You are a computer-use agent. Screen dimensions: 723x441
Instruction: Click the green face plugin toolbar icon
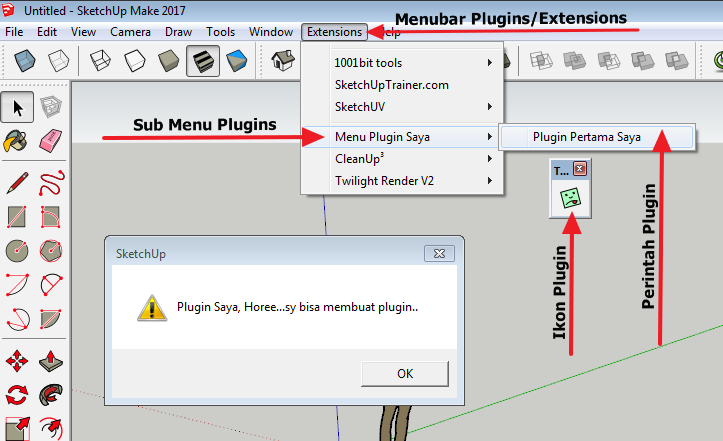click(x=570, y=198)
